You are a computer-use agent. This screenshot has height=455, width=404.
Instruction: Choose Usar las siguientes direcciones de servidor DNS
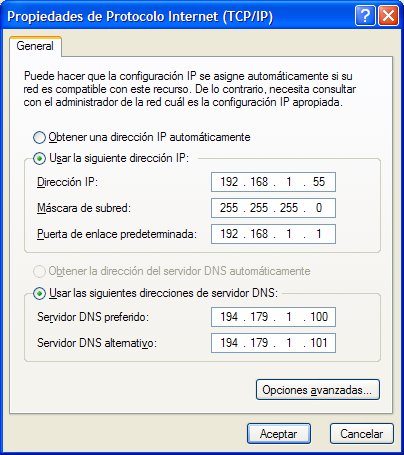39,293
